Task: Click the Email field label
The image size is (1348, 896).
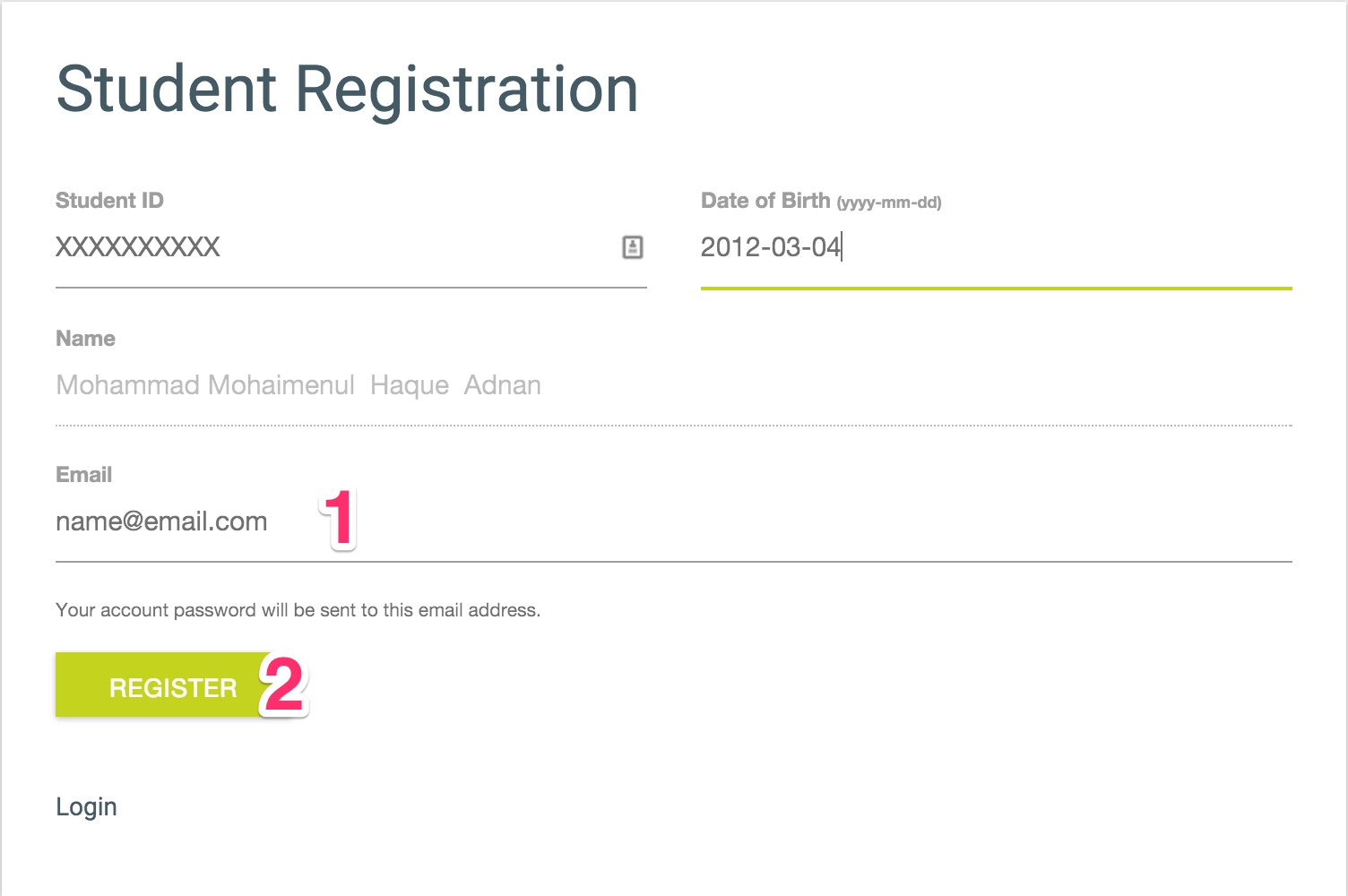Action: point(83,475)
